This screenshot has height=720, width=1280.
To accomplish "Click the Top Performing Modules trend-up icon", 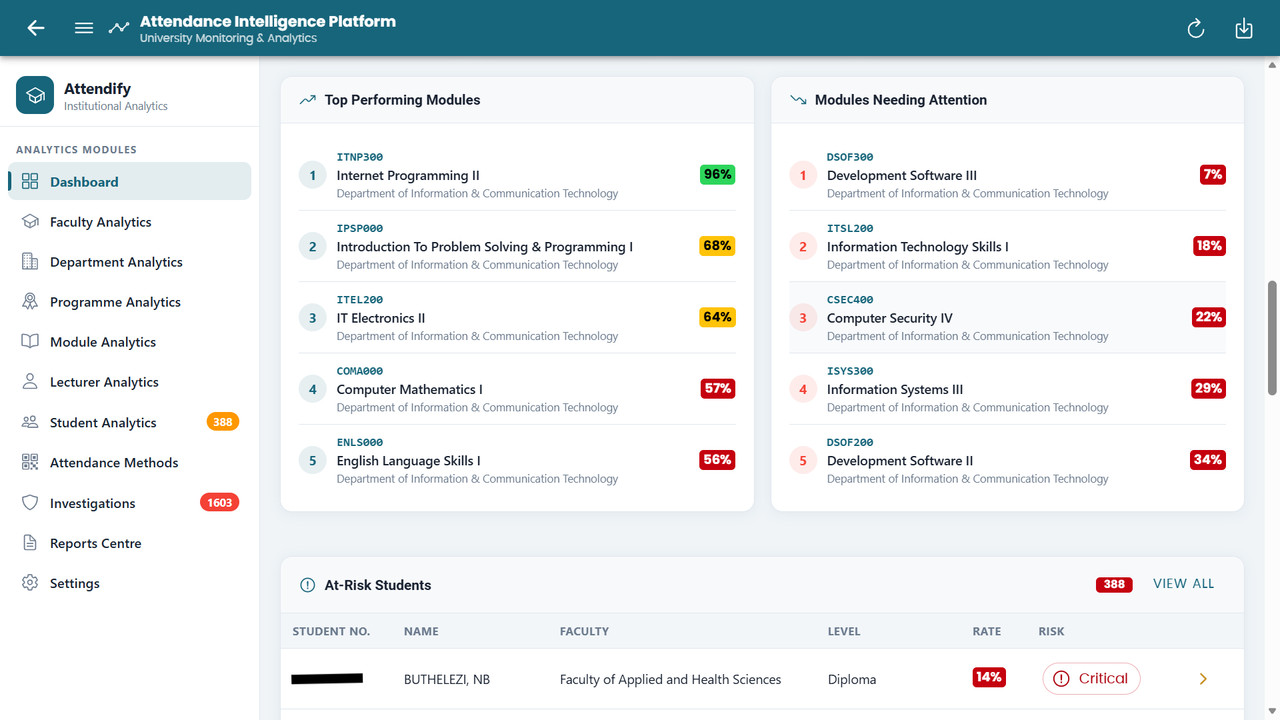I will coord(307,100).
